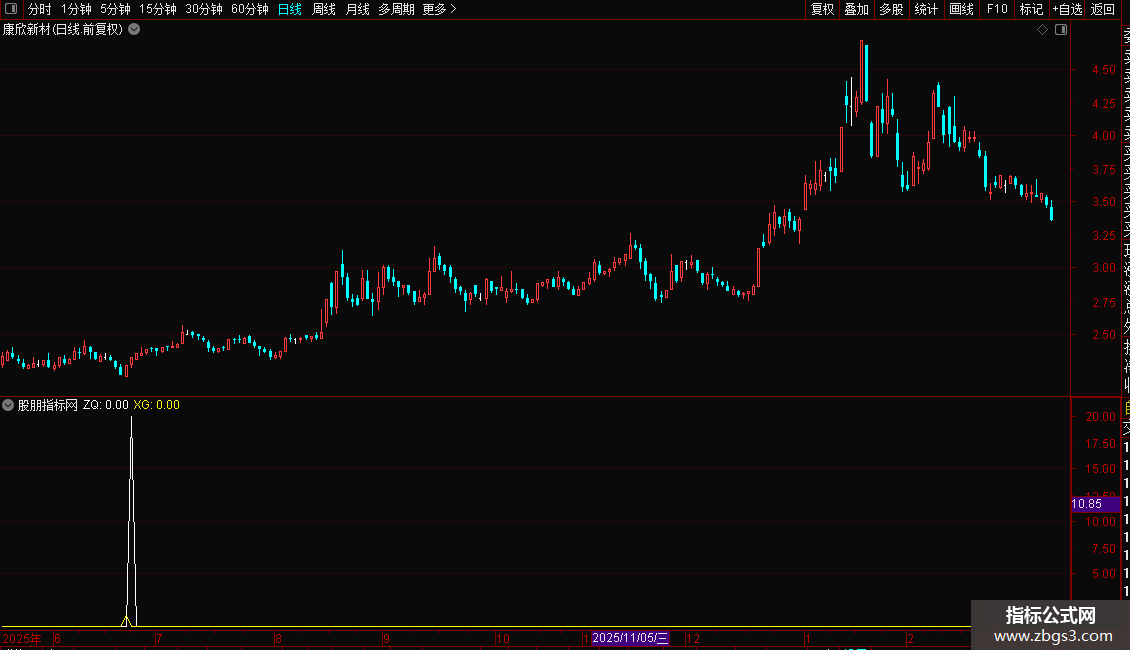Click month 9 on the time axis

[386, 639]
